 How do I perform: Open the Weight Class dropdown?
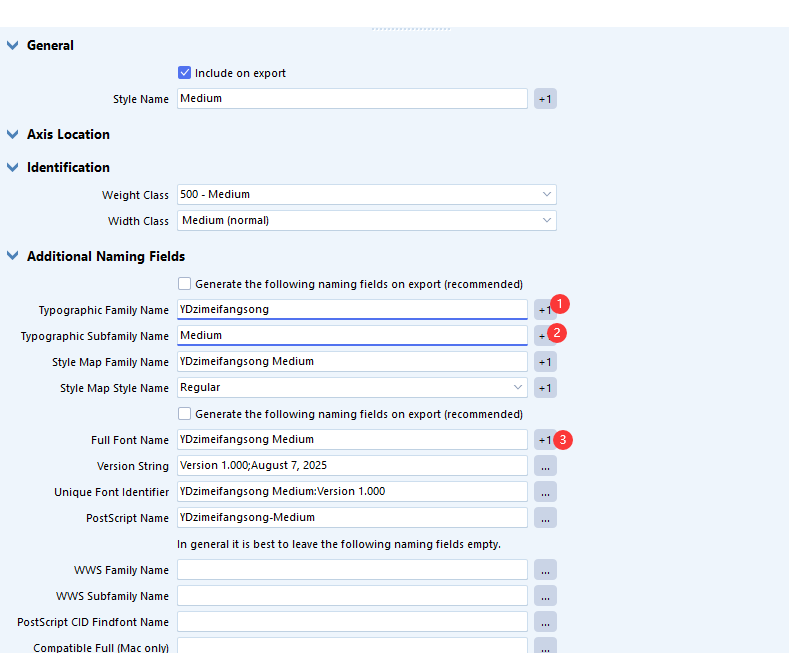tap(367, 194)
